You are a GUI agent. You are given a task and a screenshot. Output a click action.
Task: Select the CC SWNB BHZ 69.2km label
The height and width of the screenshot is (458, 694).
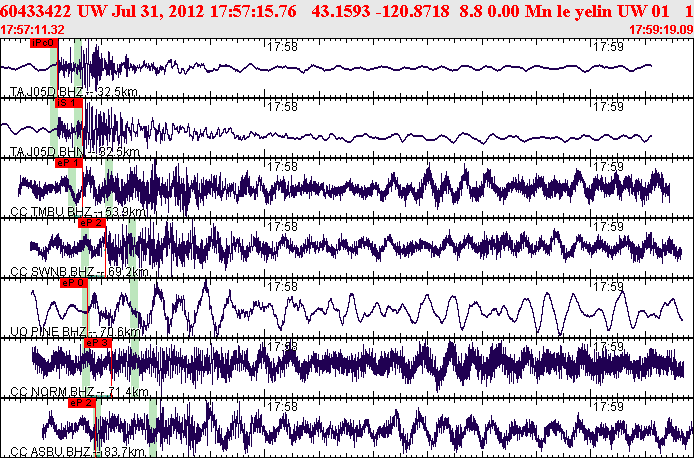79,272
